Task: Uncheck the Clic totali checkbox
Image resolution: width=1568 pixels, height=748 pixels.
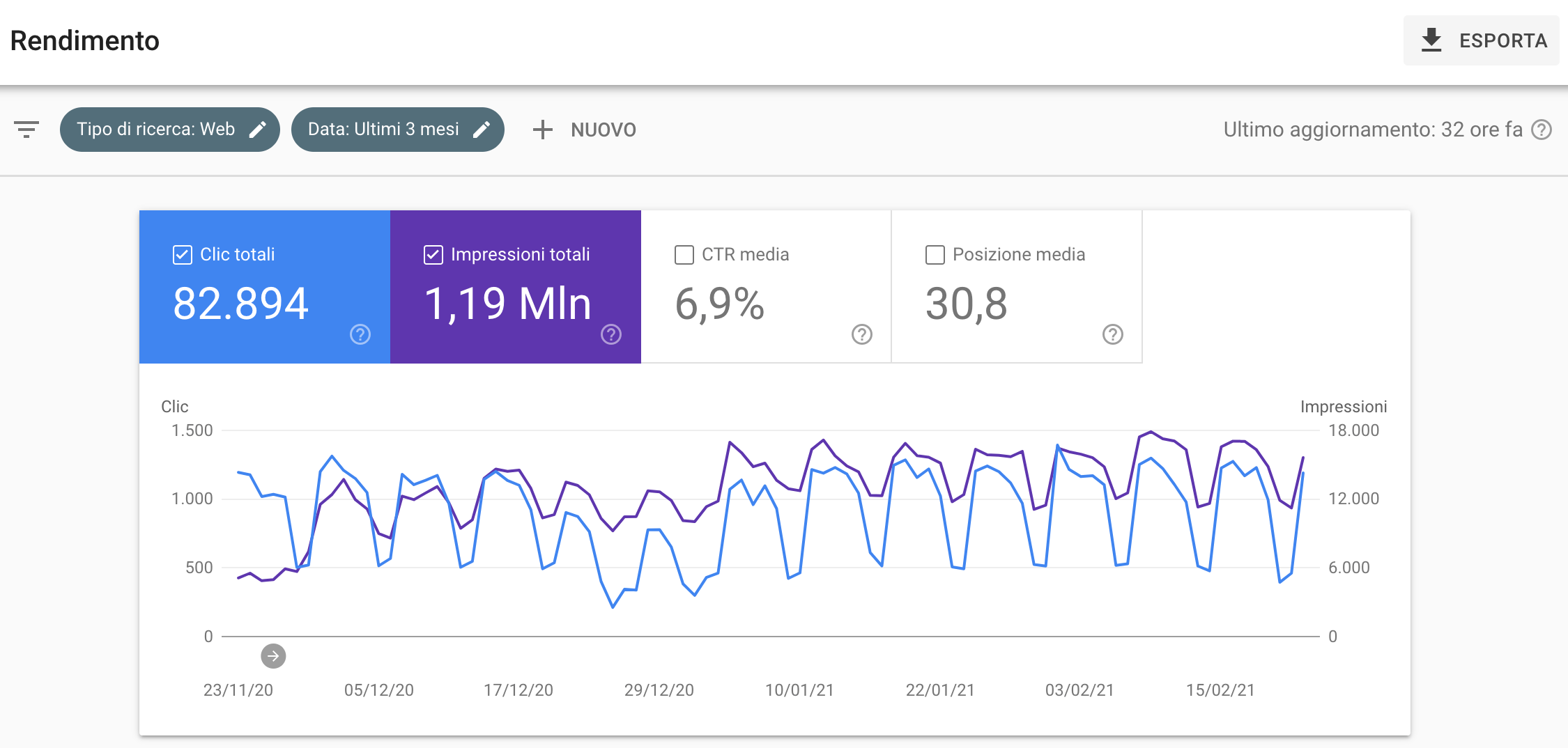Action: coord(183,255)
